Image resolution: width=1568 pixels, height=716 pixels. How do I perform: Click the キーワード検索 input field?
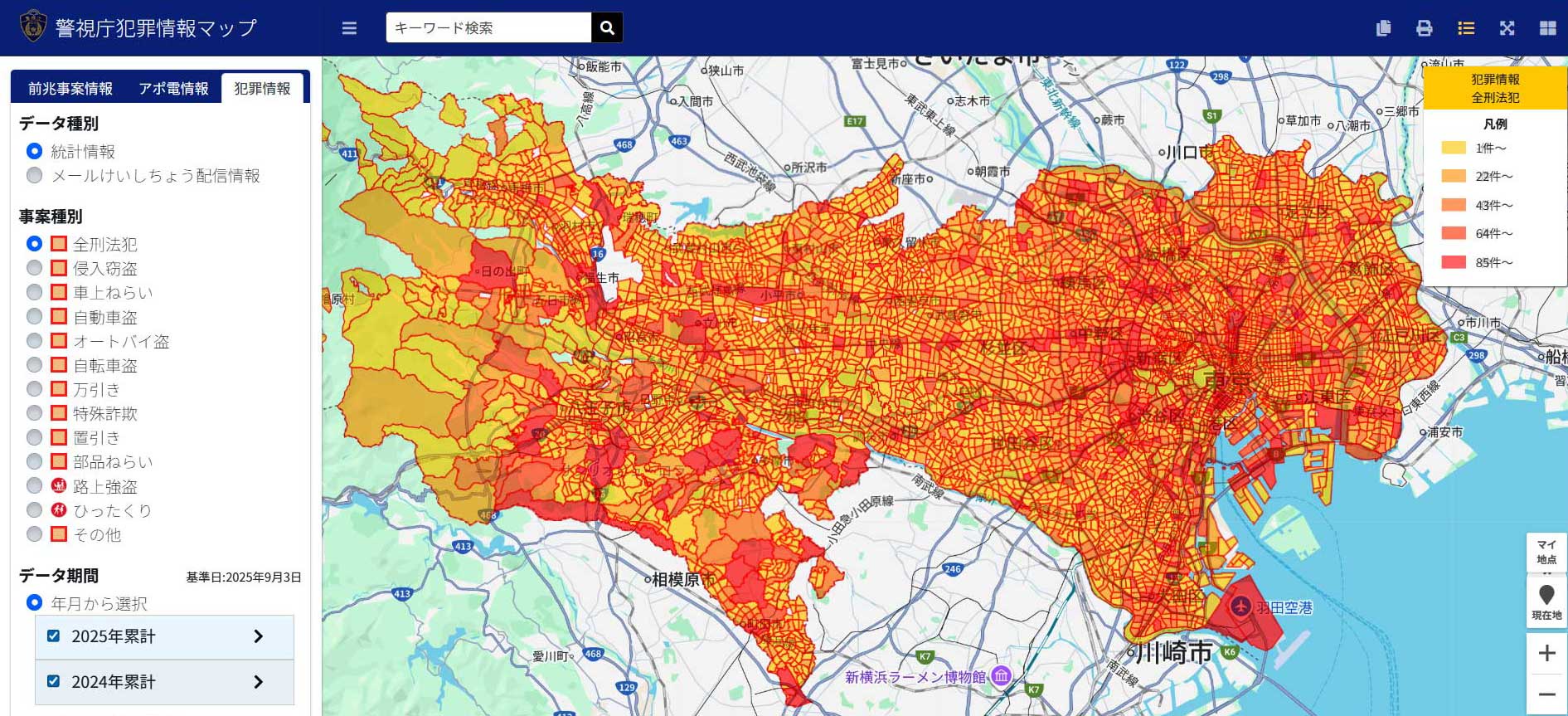[488, 28]
